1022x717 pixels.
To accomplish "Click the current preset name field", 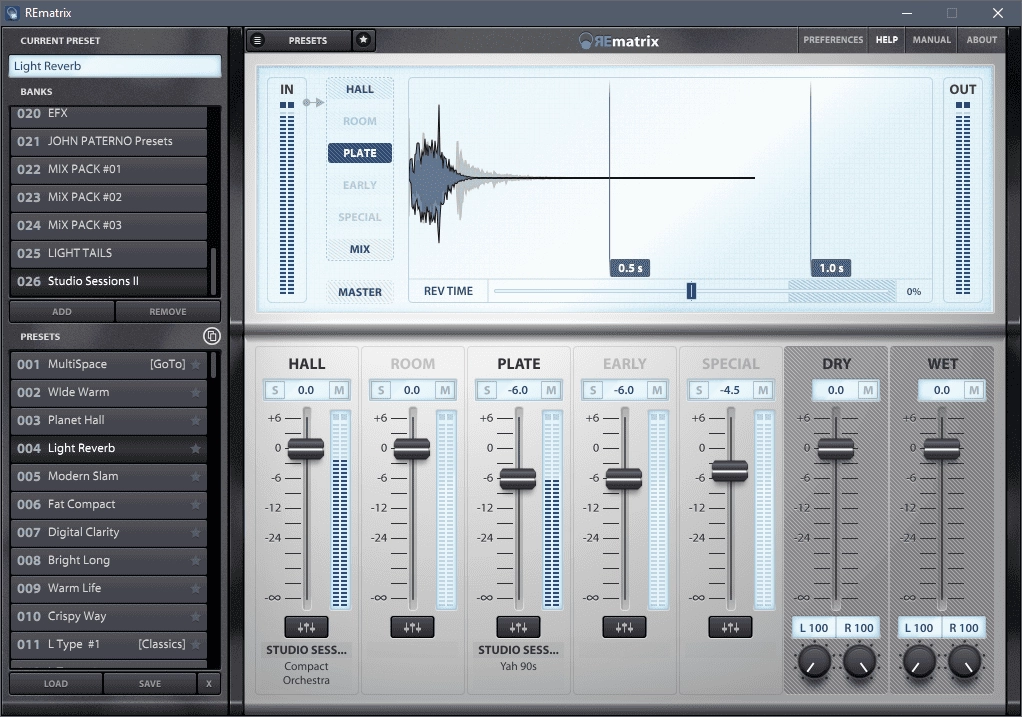I will click(x=115, y=66).
